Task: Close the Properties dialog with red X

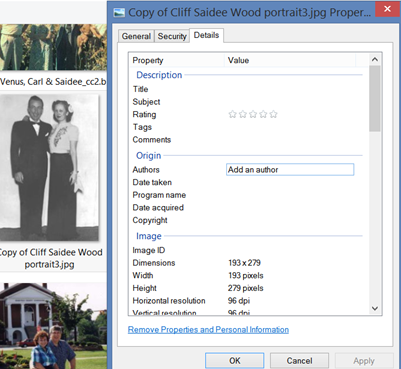Action: (x=387, y=9)
